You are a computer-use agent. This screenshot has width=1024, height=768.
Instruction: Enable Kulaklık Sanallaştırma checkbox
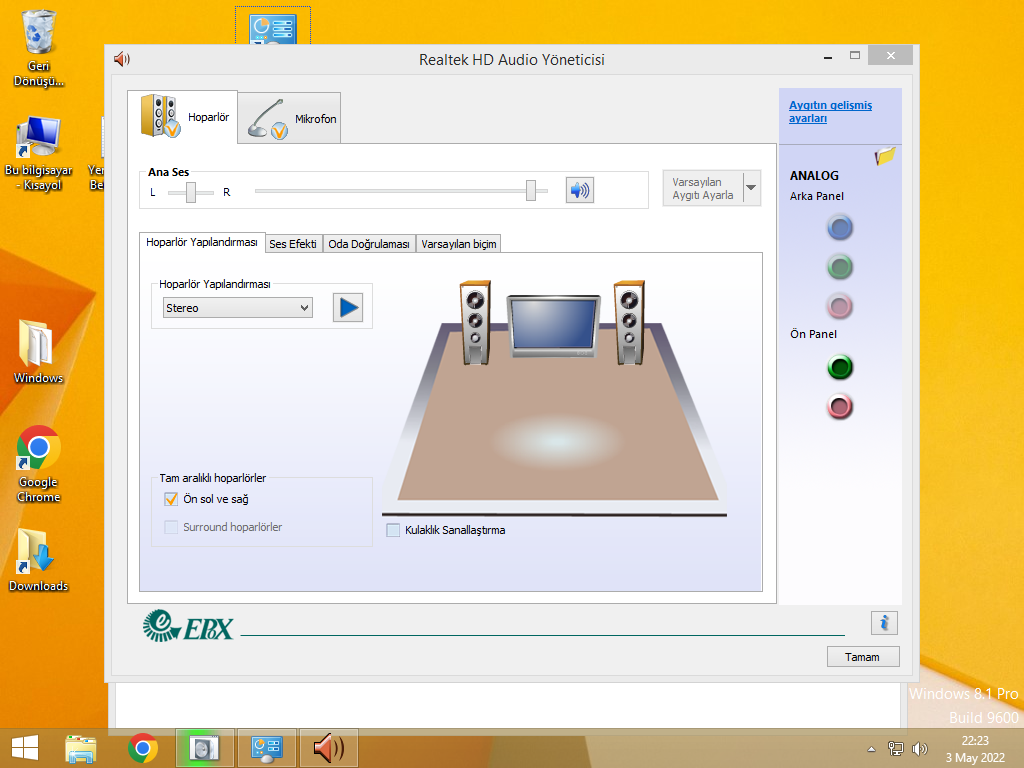point(393,530)
